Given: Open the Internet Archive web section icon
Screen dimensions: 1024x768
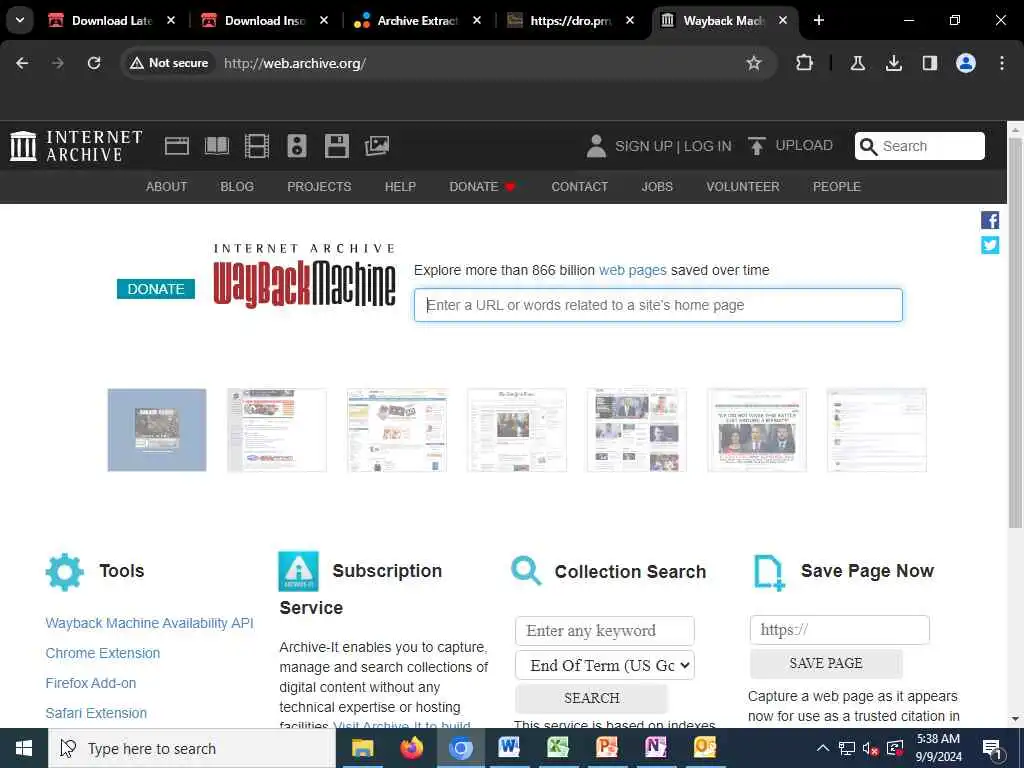Looking at the screenshot, I should point(176,146).
